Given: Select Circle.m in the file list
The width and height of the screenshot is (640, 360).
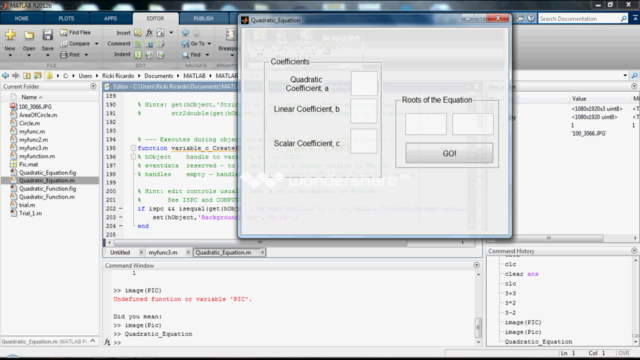Looking at the screenshot, I should click(x=29, y=123).
